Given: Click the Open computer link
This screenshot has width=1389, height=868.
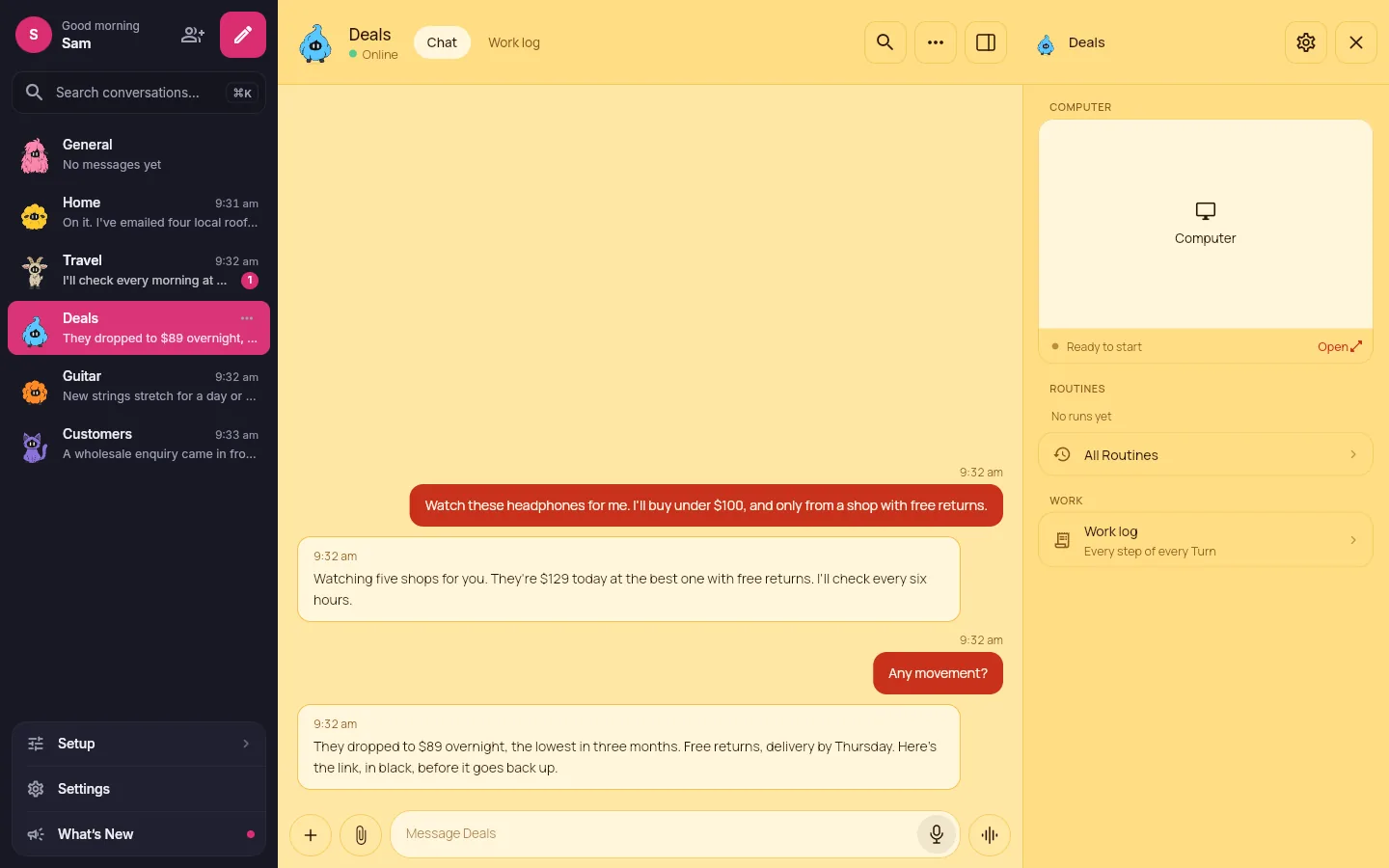Looking at the screenshot, I should click(1340, 346).
